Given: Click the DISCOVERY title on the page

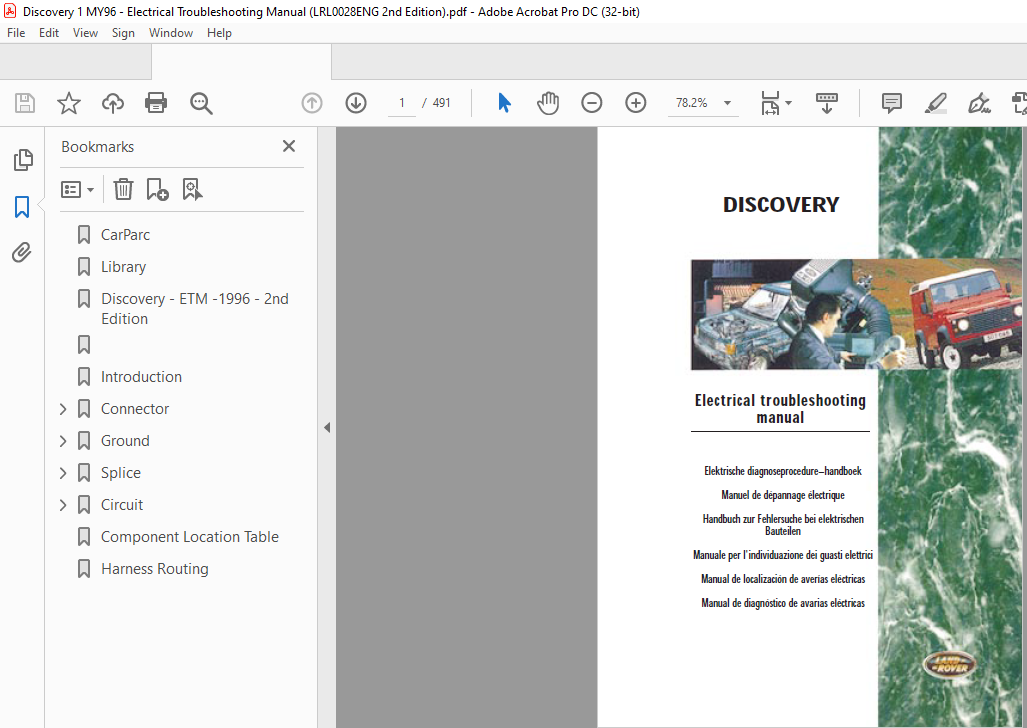Looking at the screenshot, I should coord(781,204).
